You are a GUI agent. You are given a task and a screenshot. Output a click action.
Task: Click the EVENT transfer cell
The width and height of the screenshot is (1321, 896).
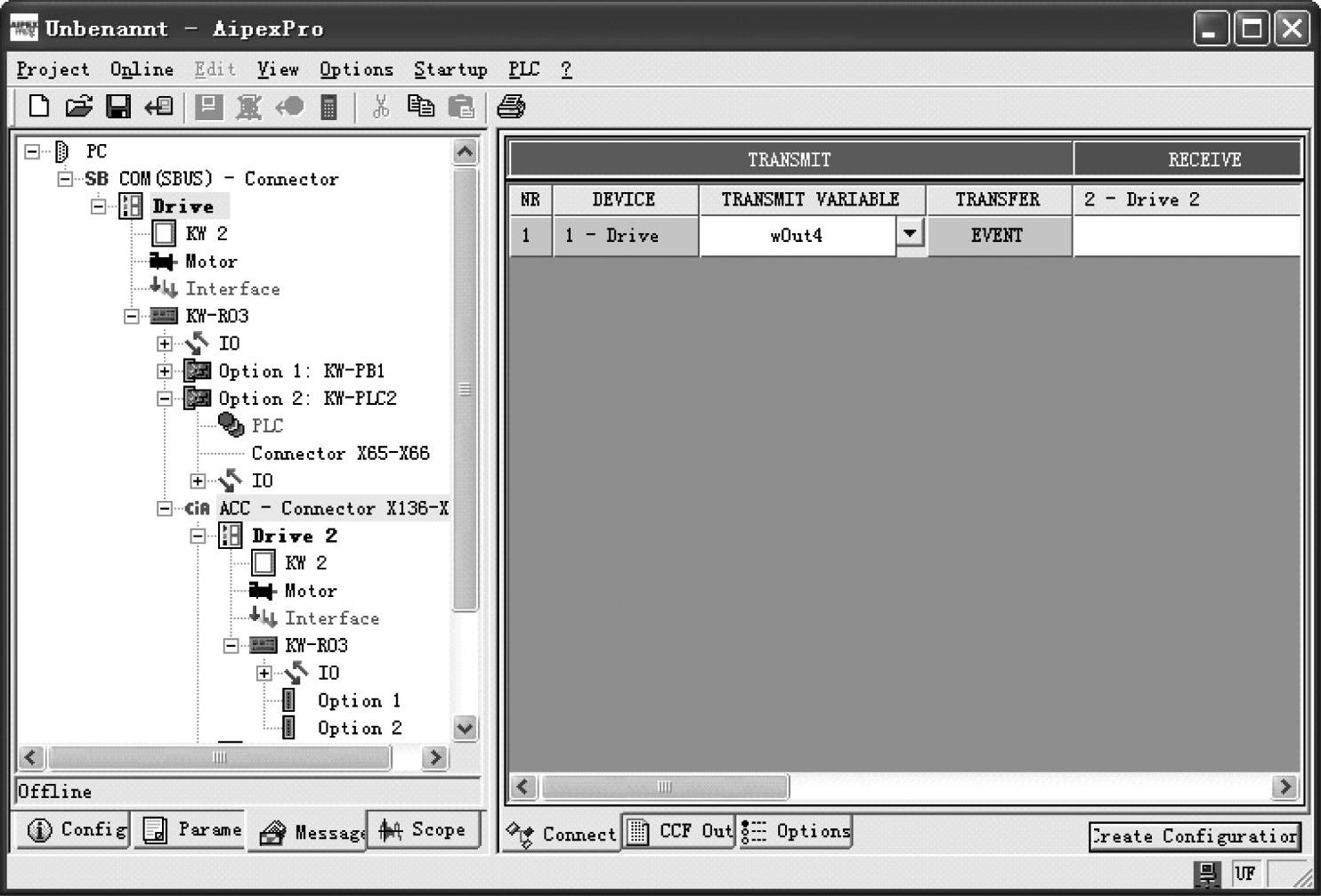[x=997, y=236]
